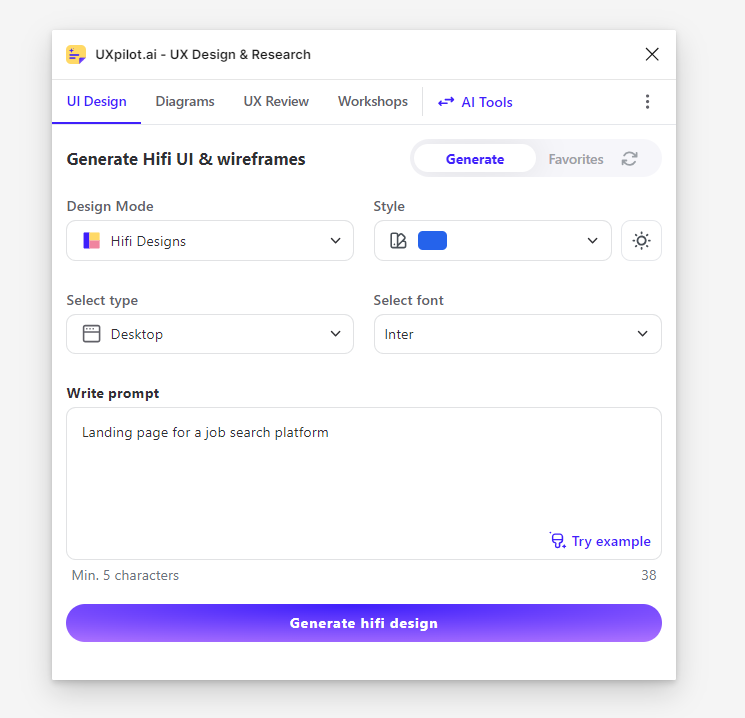The image size is (745, 718).
Task: Expand the Design Mode dropdown
Action: click(x=210, y=241)
